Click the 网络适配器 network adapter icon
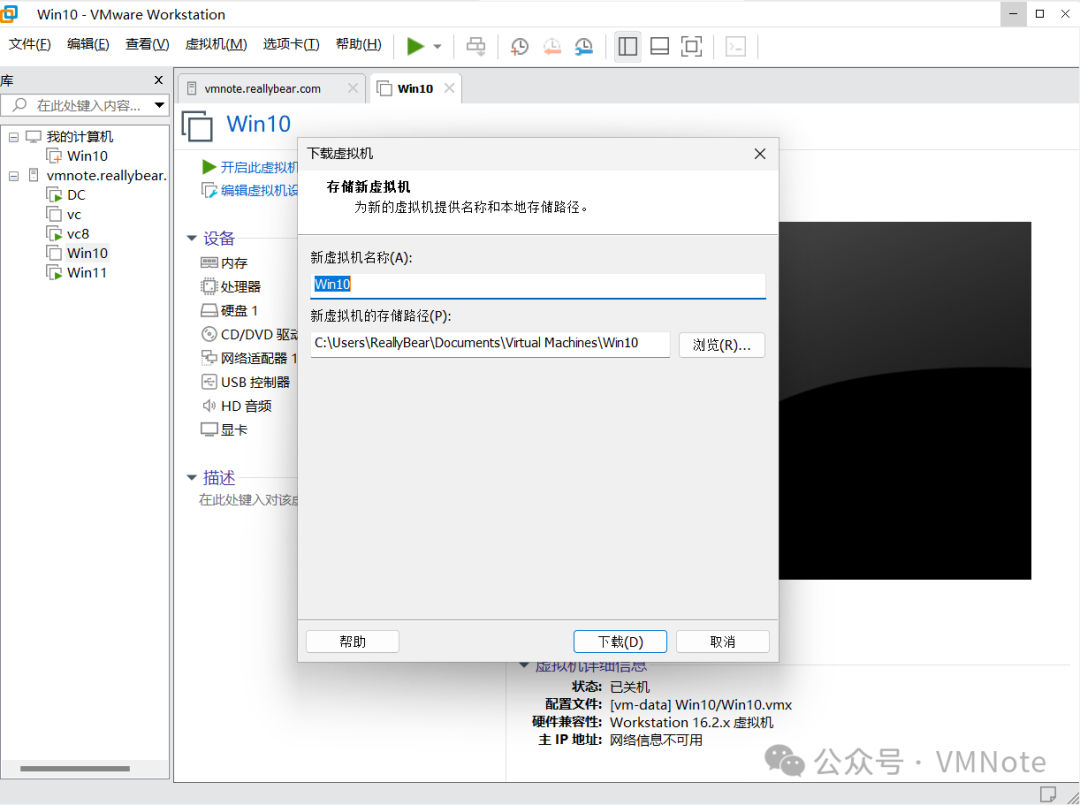This screenshot has height=805, width=1080. 209,358
